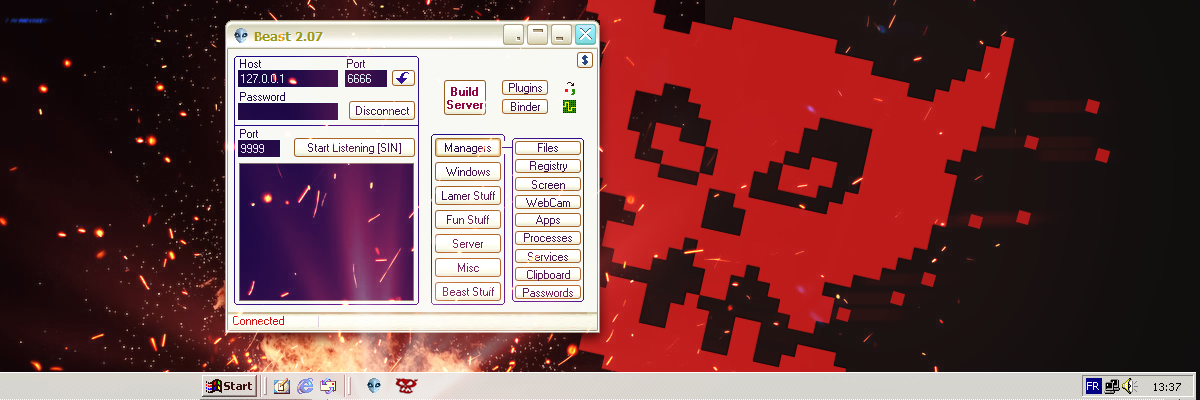Open the Services manager

click(x=547, y=257)
